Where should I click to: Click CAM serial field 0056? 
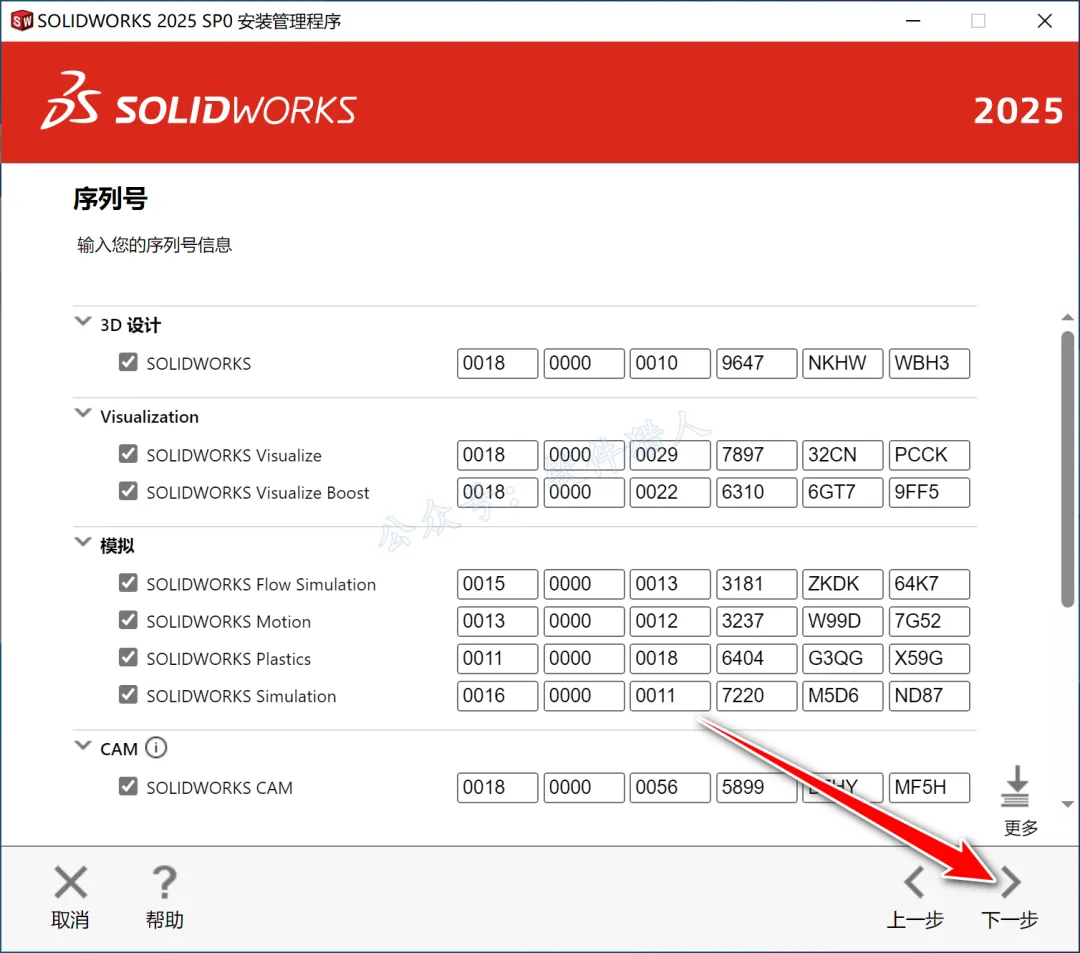[x=669, y=787]
